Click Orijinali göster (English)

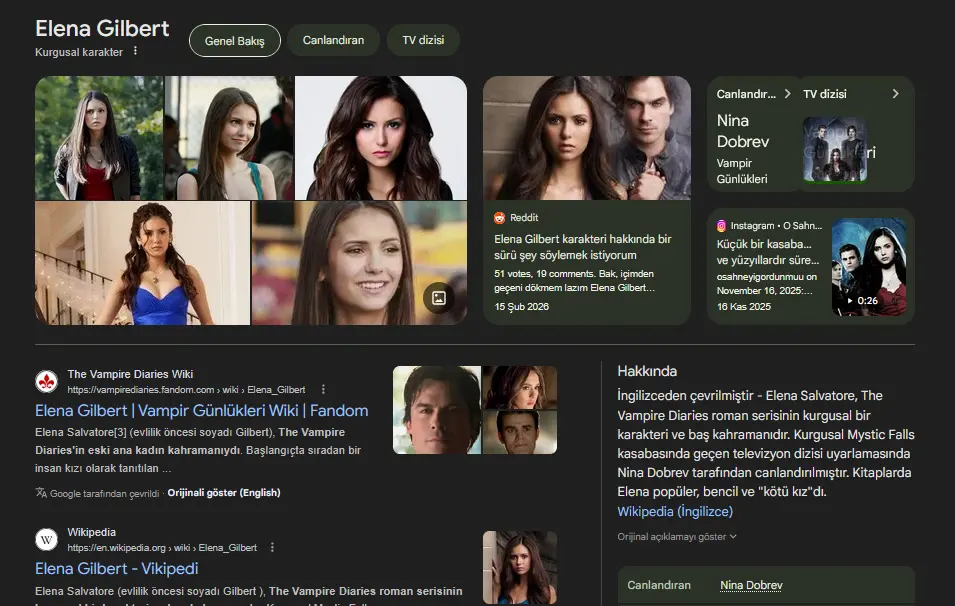pos(224,493)
